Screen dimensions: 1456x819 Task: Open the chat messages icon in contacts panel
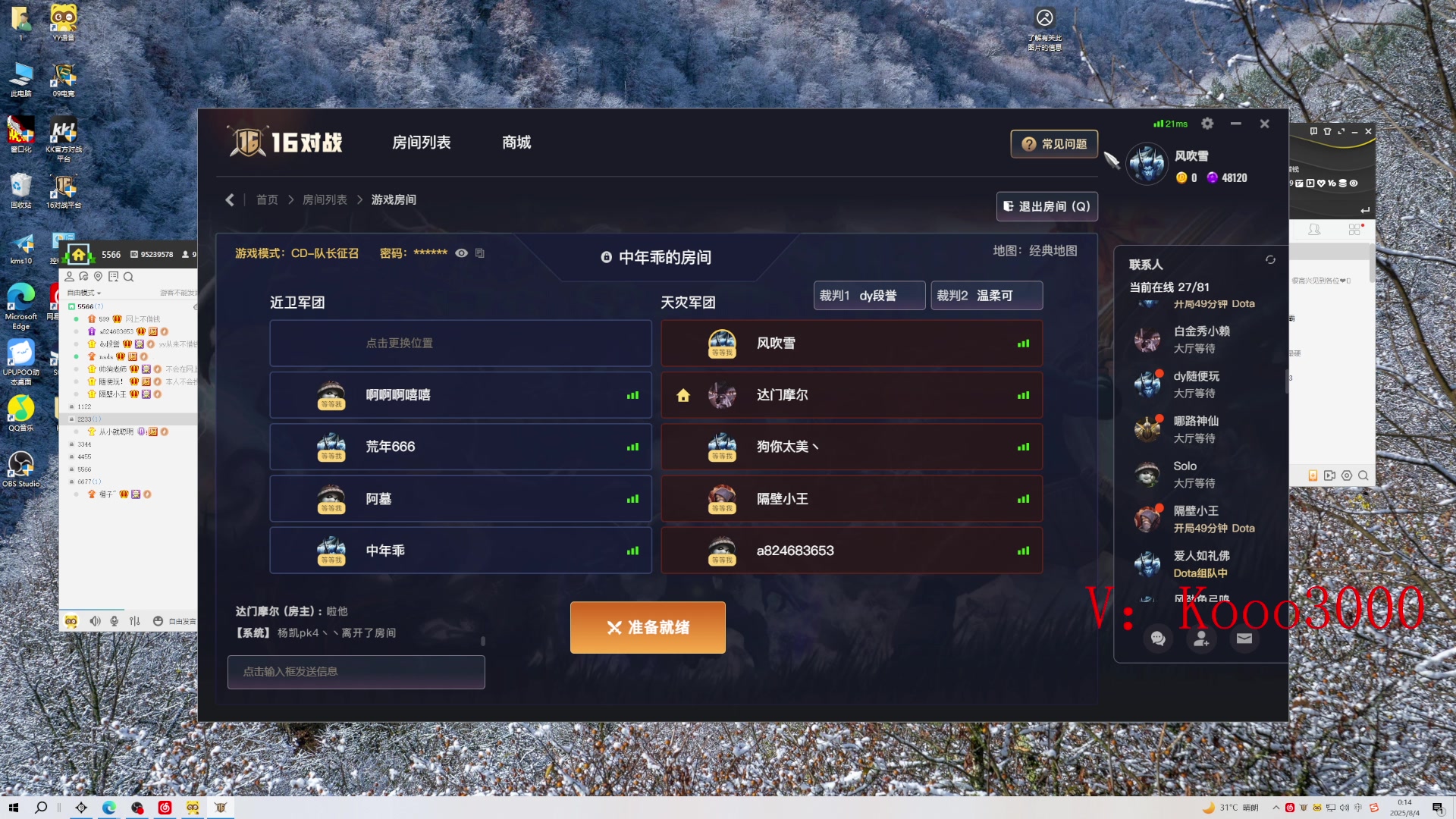point(1158,639)
